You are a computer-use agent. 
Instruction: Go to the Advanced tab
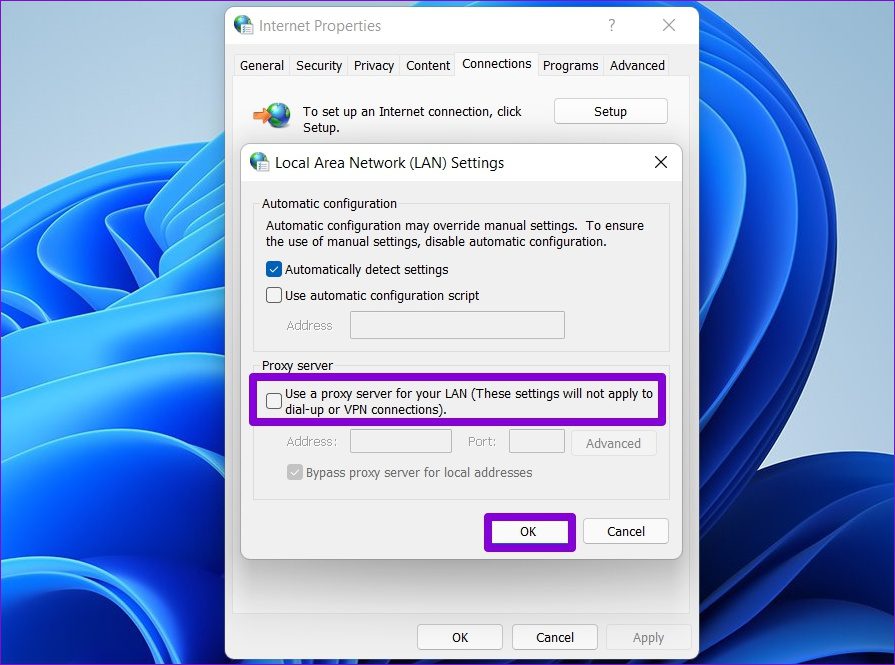click(x=636, y=65)
